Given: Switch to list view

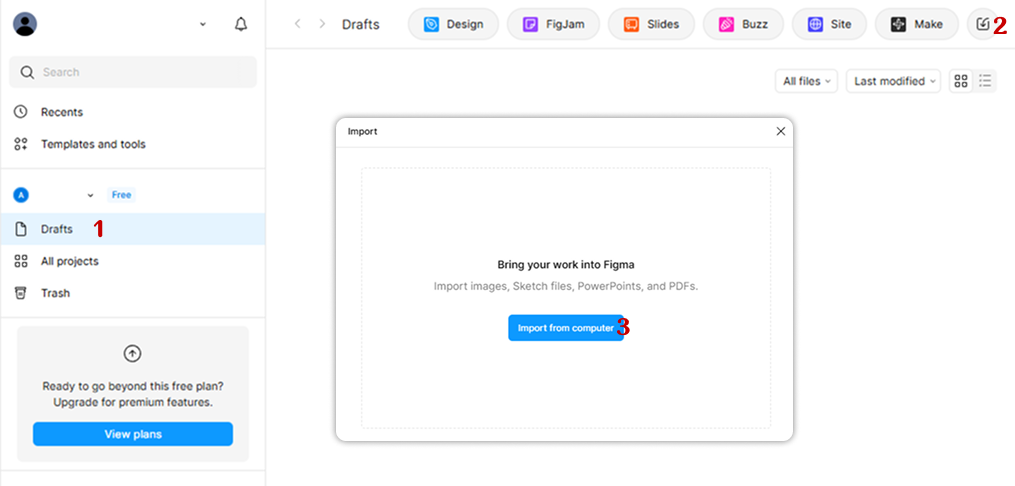Looking at the screenshot, I should pyautogui.click(x=985, y=81).
